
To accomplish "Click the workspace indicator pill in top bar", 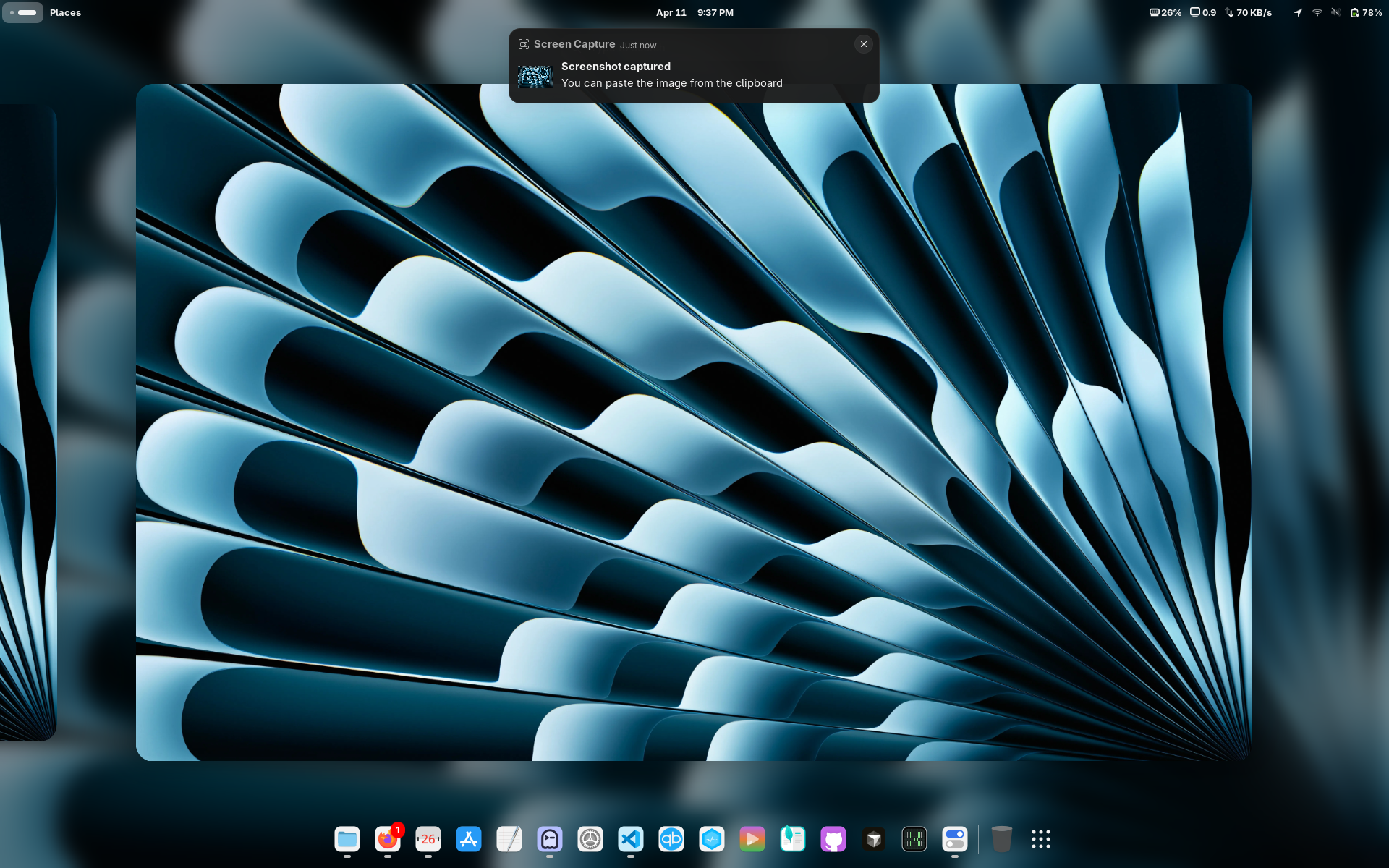I will click(23, 12).
